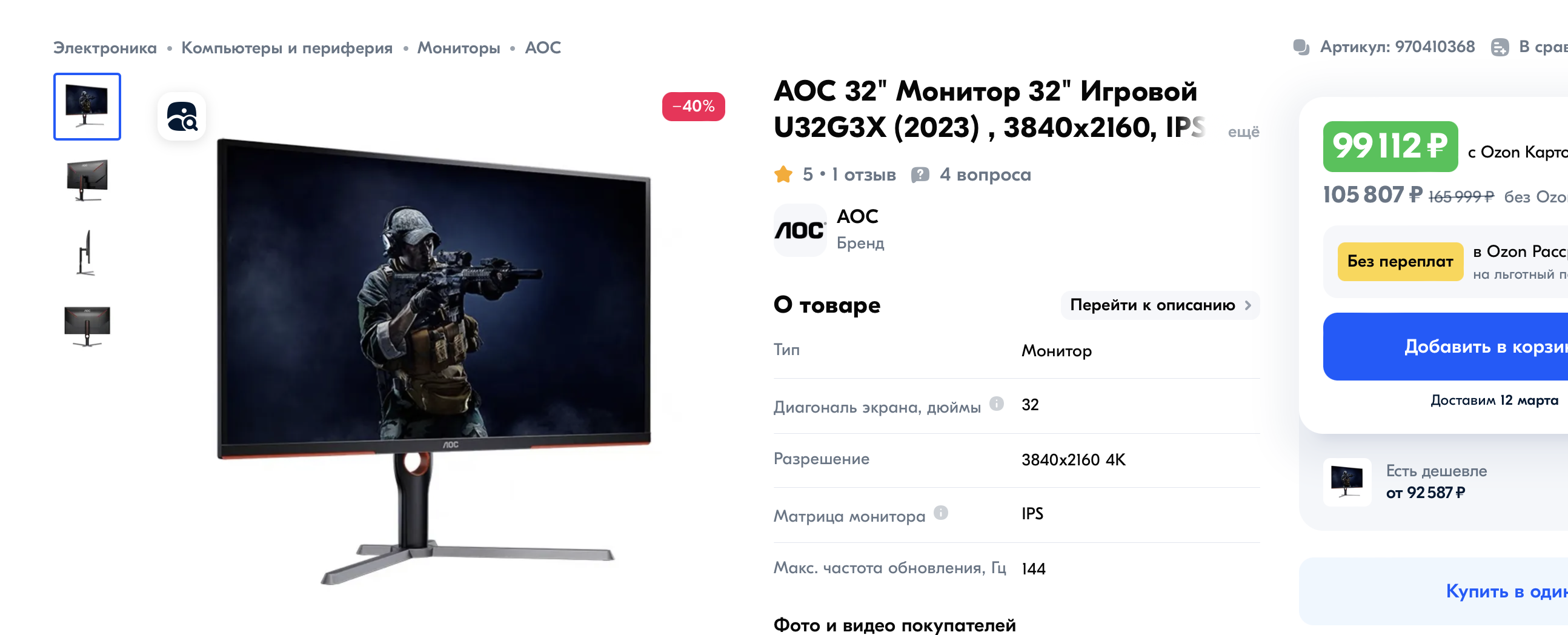Viewport: 1568px width, 635px height.
Task: Open the '1 отзыв' reviews link
Action: pos(863,175)
